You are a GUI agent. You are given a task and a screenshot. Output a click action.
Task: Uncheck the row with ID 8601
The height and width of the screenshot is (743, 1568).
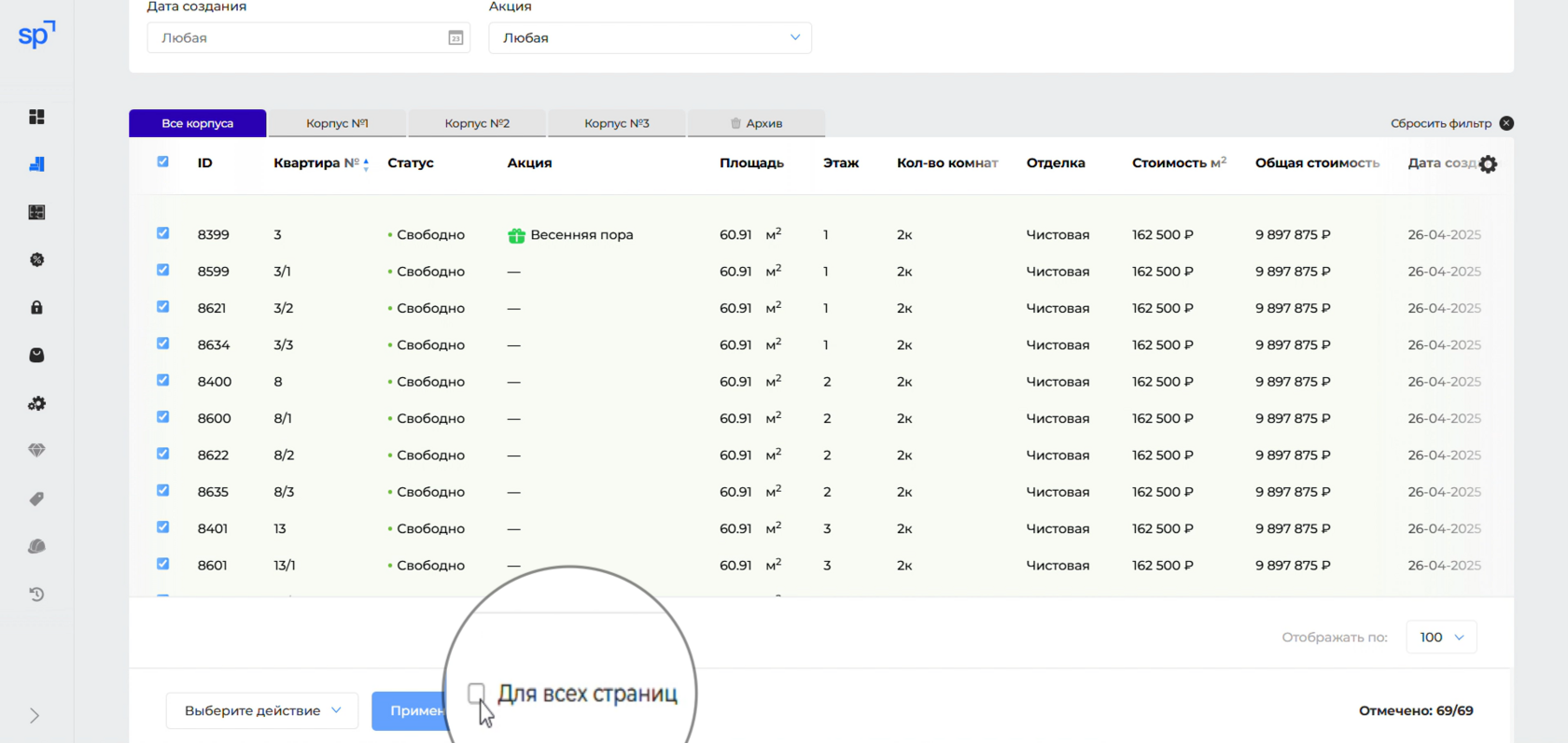coord(163,564)
